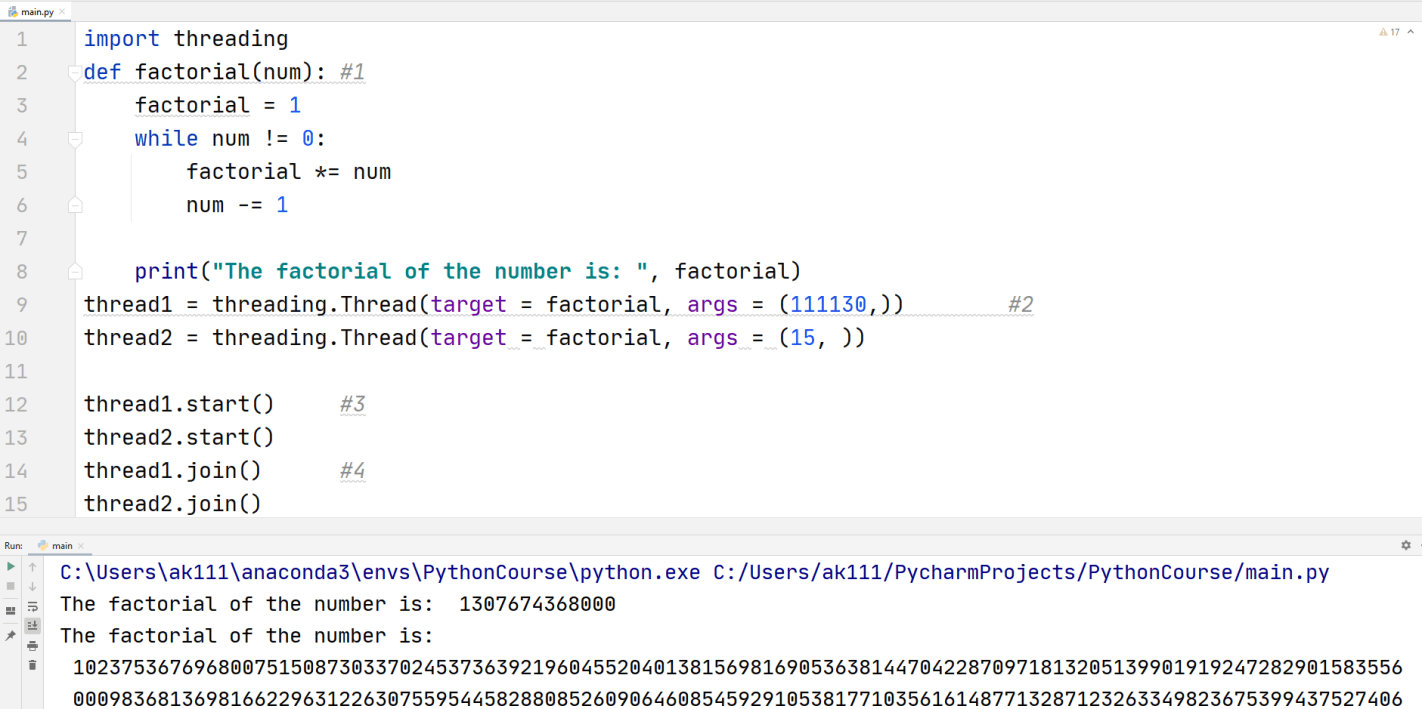The height and width of the screenshot is (709, 1422).
Task: Select the main tab in the Run window
Action: pyautogui.click(x=62, y=545)
